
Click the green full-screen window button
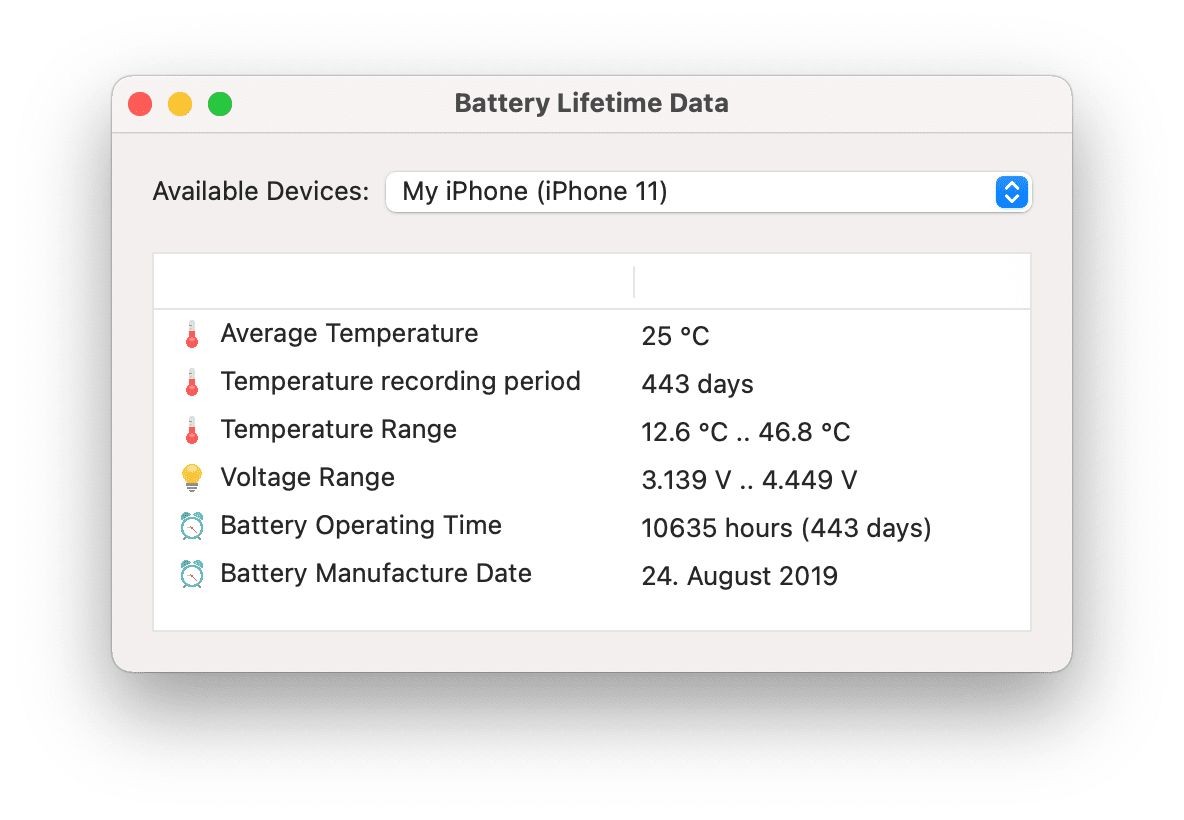coord(220,104)
